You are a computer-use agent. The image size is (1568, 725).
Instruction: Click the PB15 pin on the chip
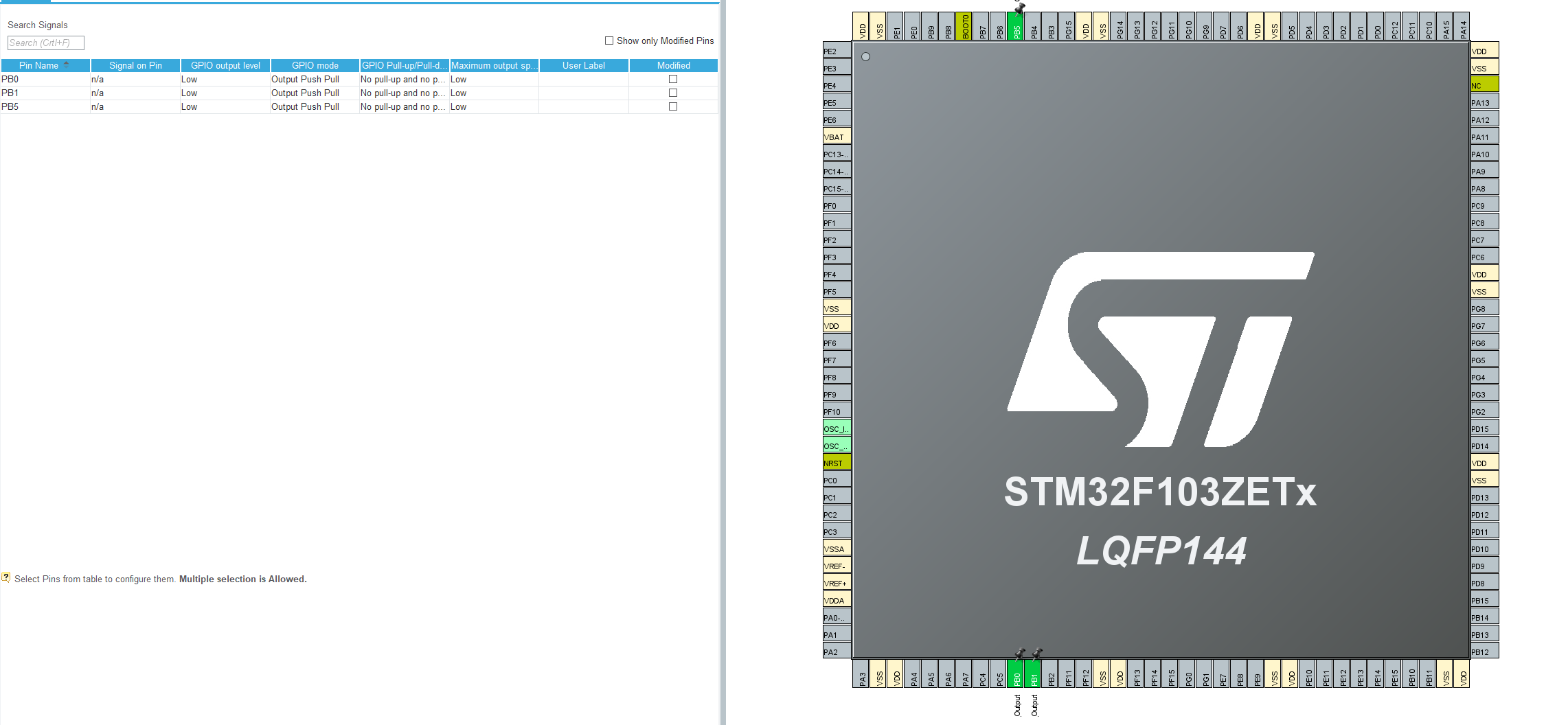pos(1484,599)
